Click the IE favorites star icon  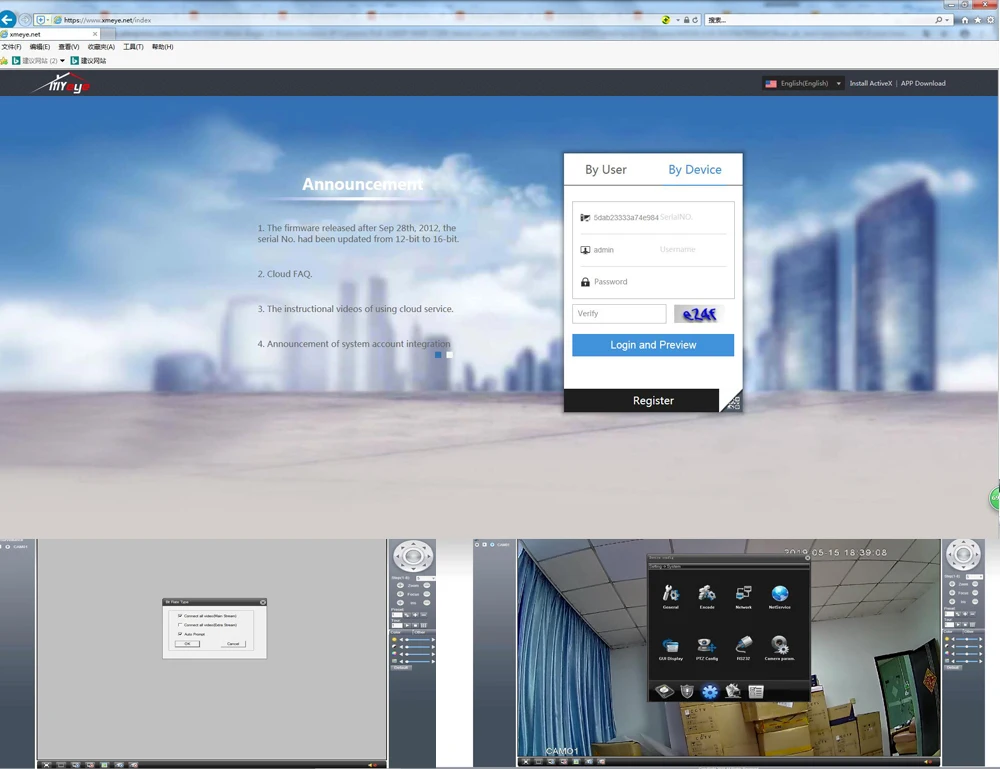978,20
